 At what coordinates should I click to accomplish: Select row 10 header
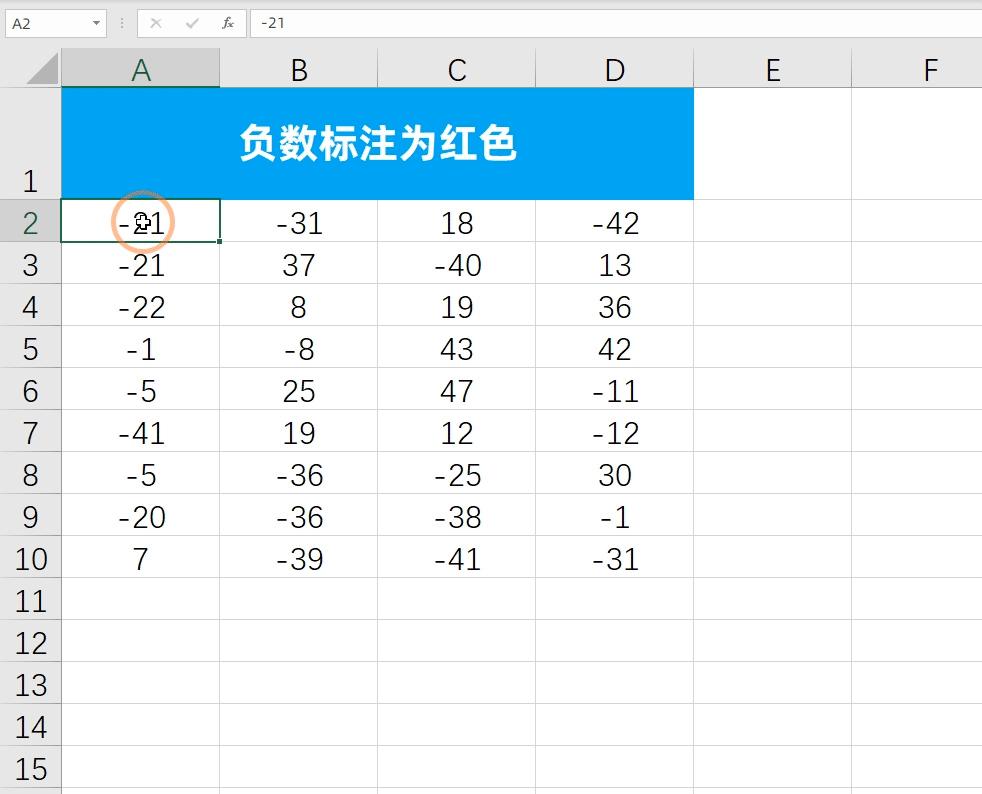tap(32, 559)
